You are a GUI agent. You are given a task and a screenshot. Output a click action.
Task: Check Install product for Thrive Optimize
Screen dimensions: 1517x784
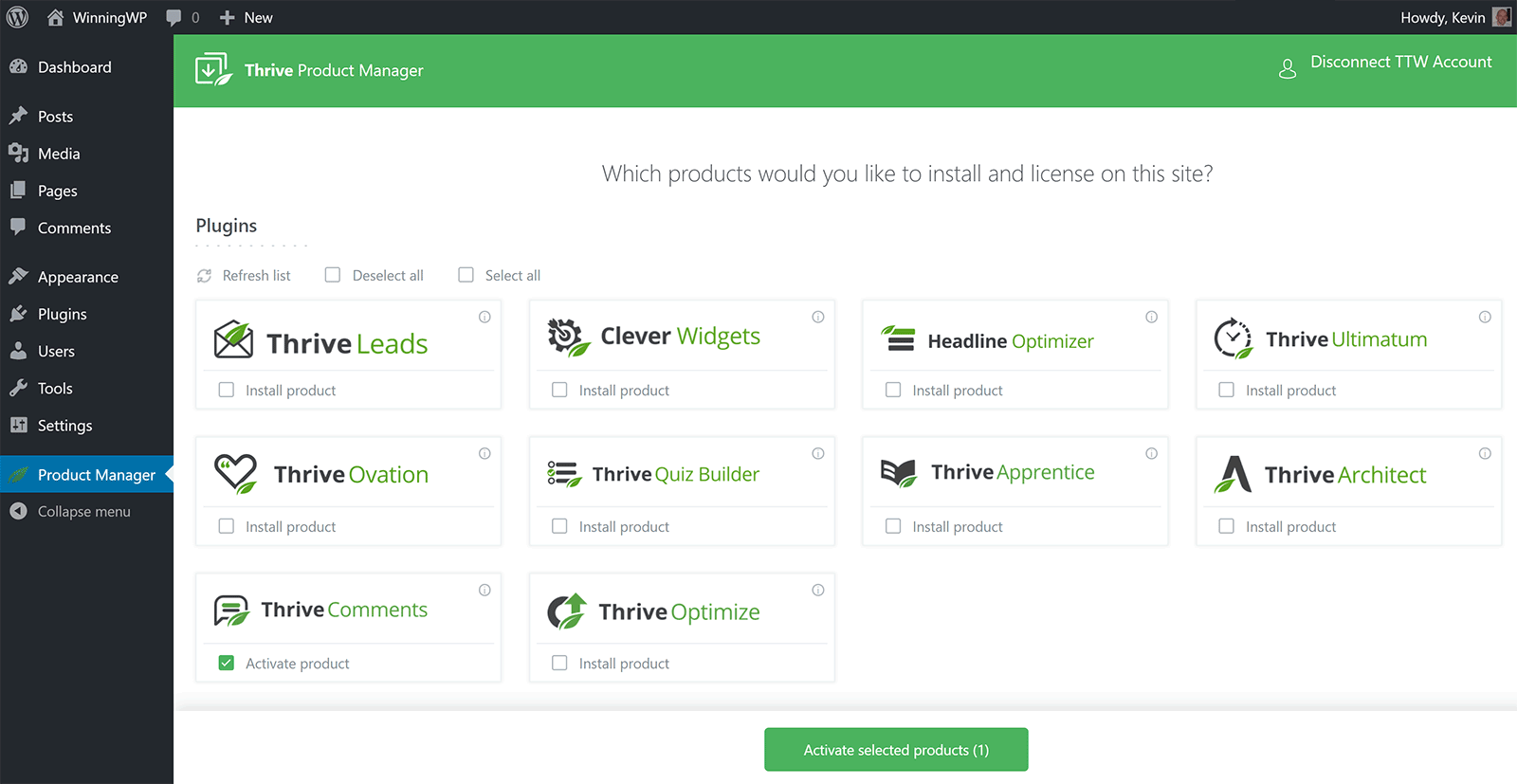[x=559, y=663]
